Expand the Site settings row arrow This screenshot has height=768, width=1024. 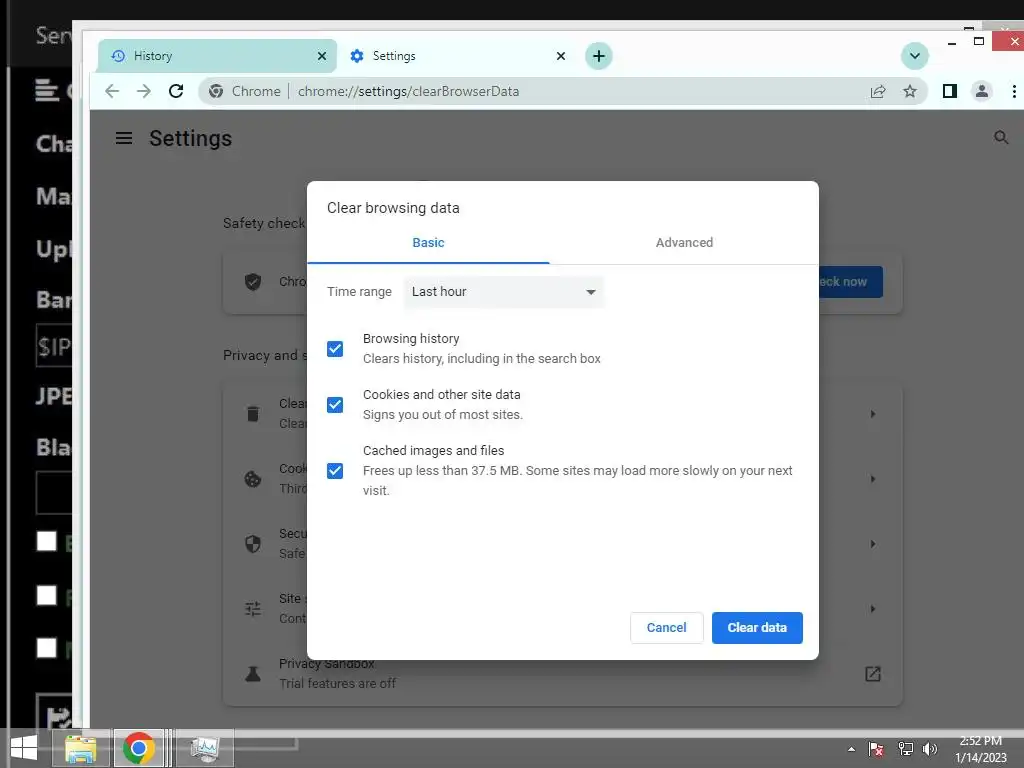pos(873,609)
